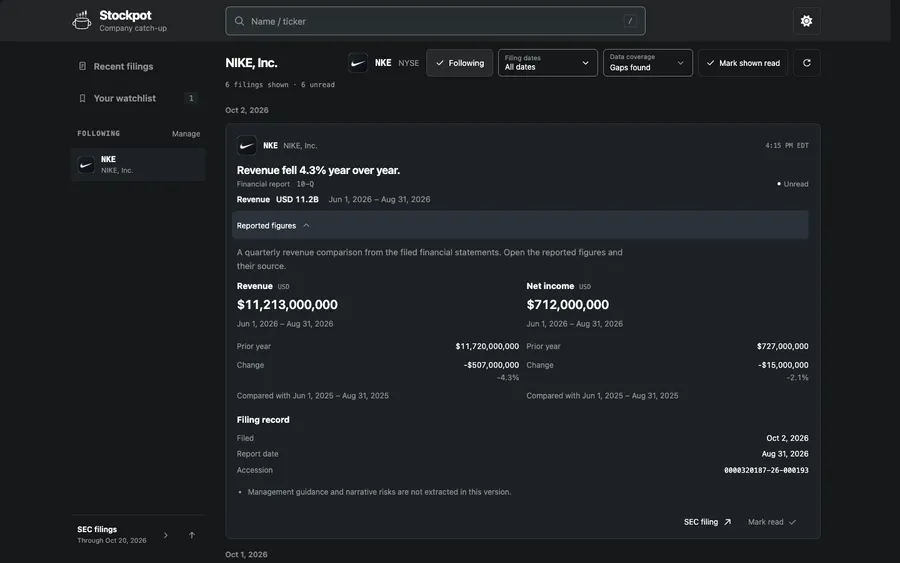Click the checkmark on Mark read
Screen dimensions: 900x563
tap(793, 522)
